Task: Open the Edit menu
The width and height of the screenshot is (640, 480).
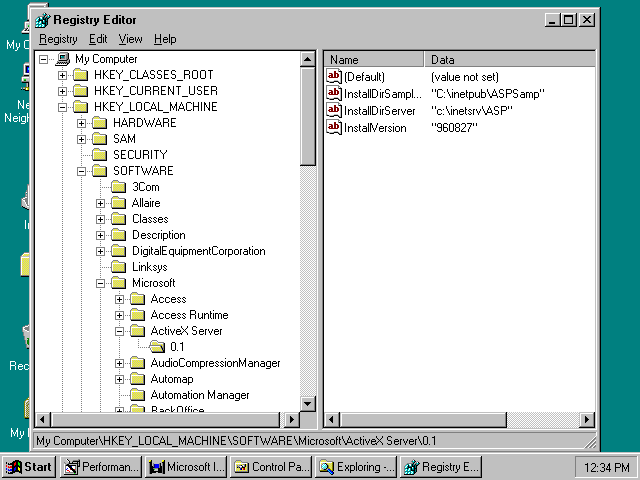Action: coord(98,39)
